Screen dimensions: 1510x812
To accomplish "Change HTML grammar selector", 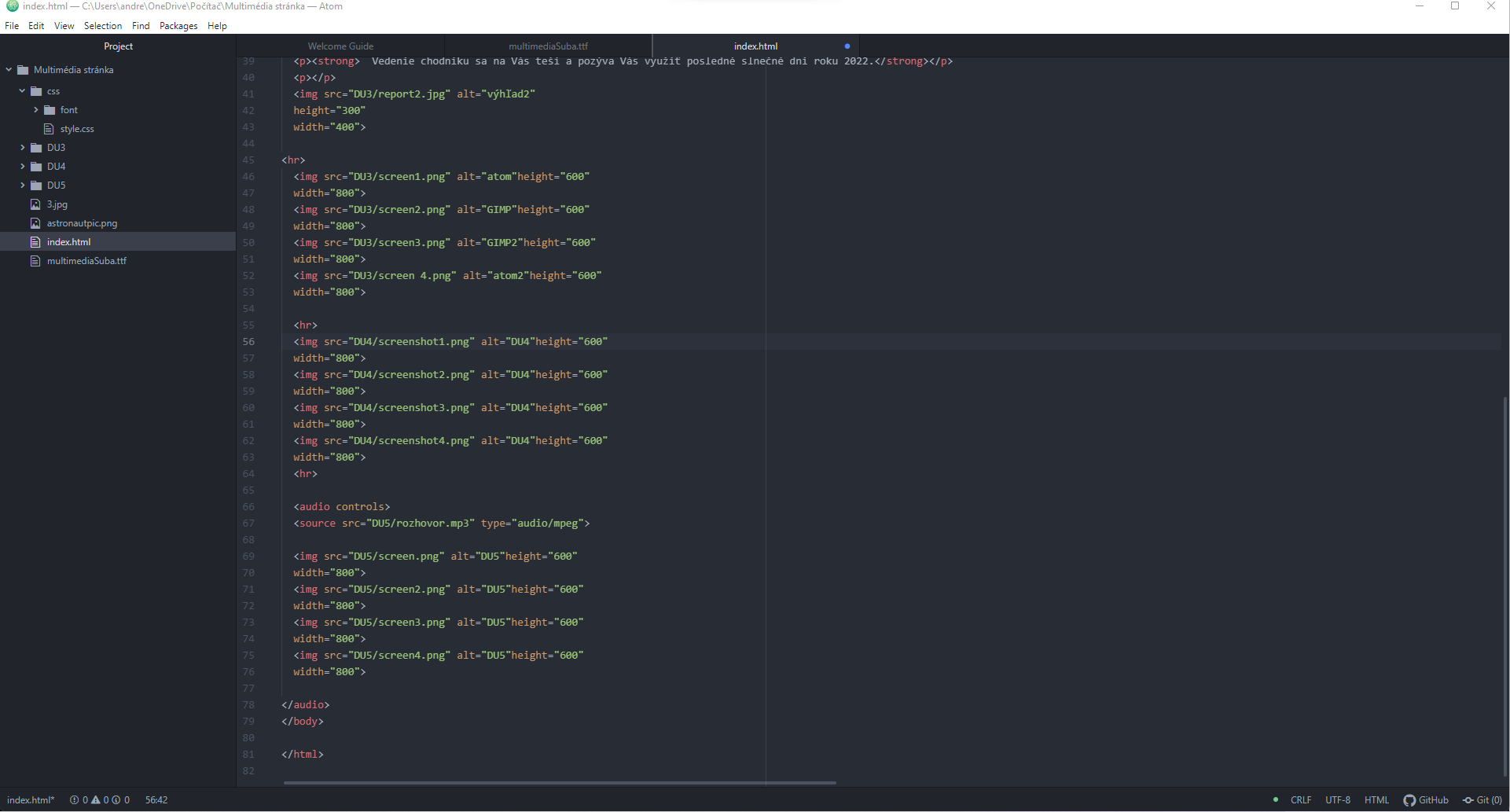I will pyautogui.click(x=1376, y=800).
